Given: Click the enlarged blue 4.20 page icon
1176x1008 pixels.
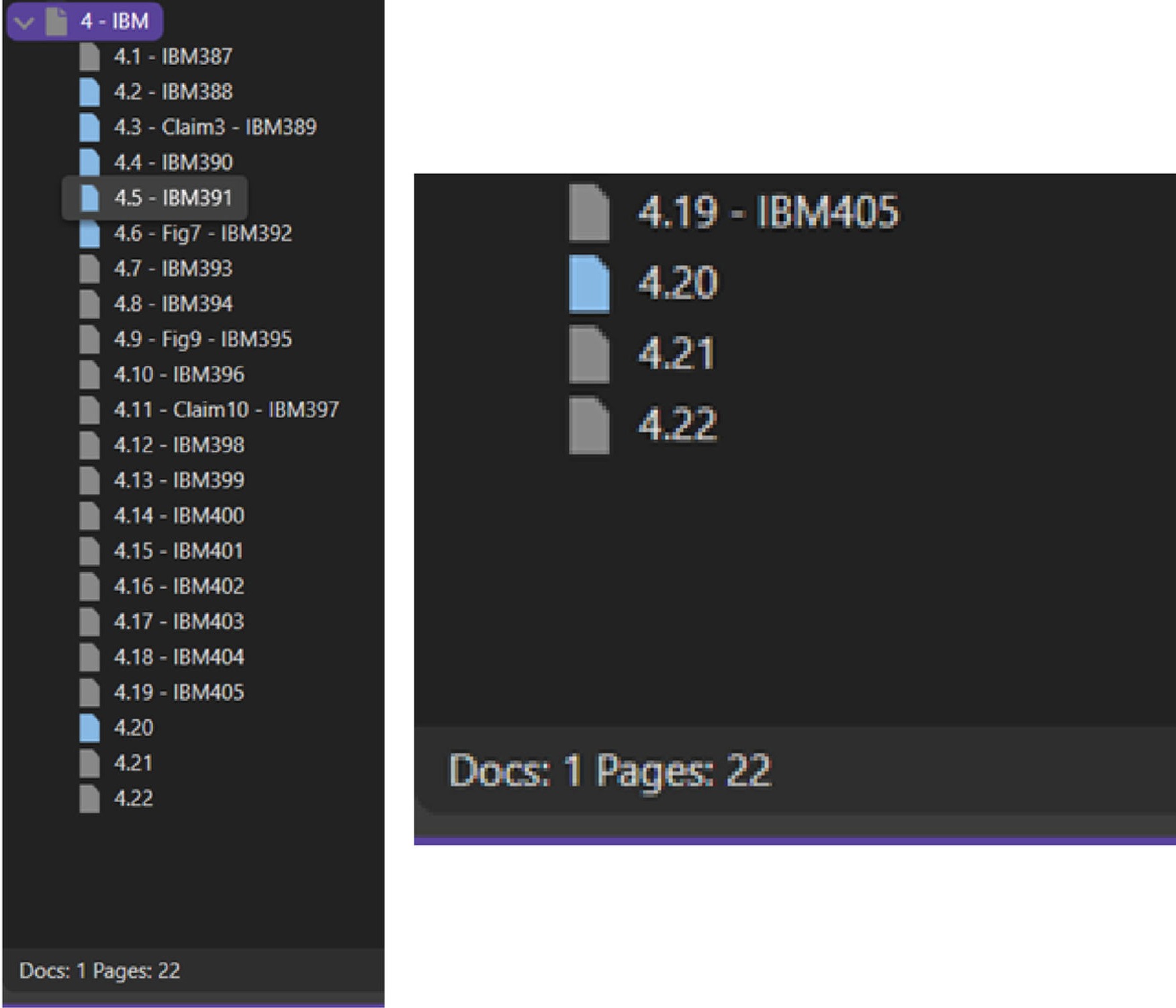Looking at the screenshot, I should point(589,283).
